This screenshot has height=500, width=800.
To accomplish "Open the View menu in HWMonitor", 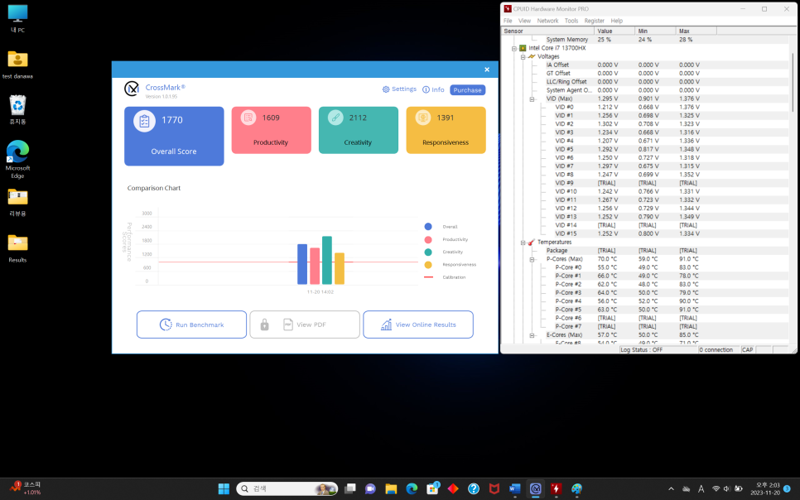I will pyautogui.click(x=524, y=21).
